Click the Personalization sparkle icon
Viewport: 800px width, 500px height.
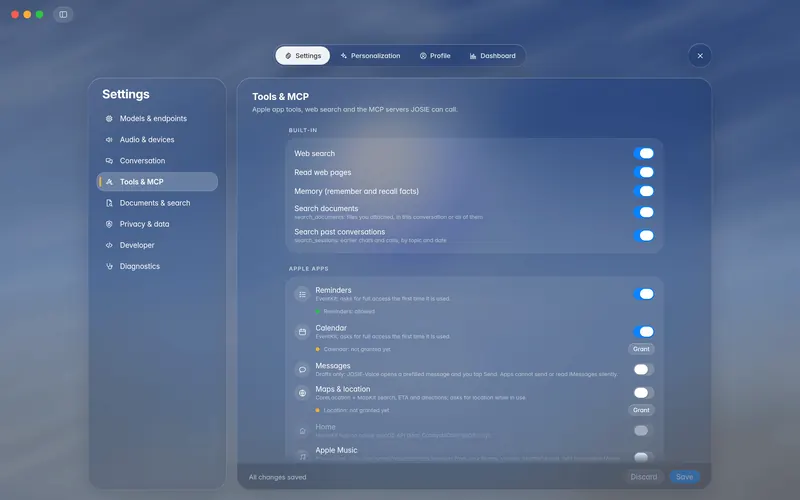pos(344,56)
